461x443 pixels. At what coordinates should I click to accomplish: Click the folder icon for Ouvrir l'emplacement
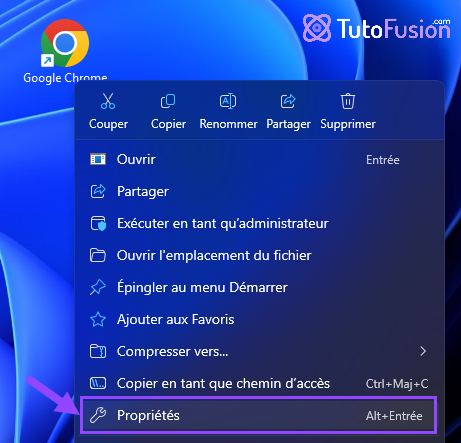pos(98,255)
